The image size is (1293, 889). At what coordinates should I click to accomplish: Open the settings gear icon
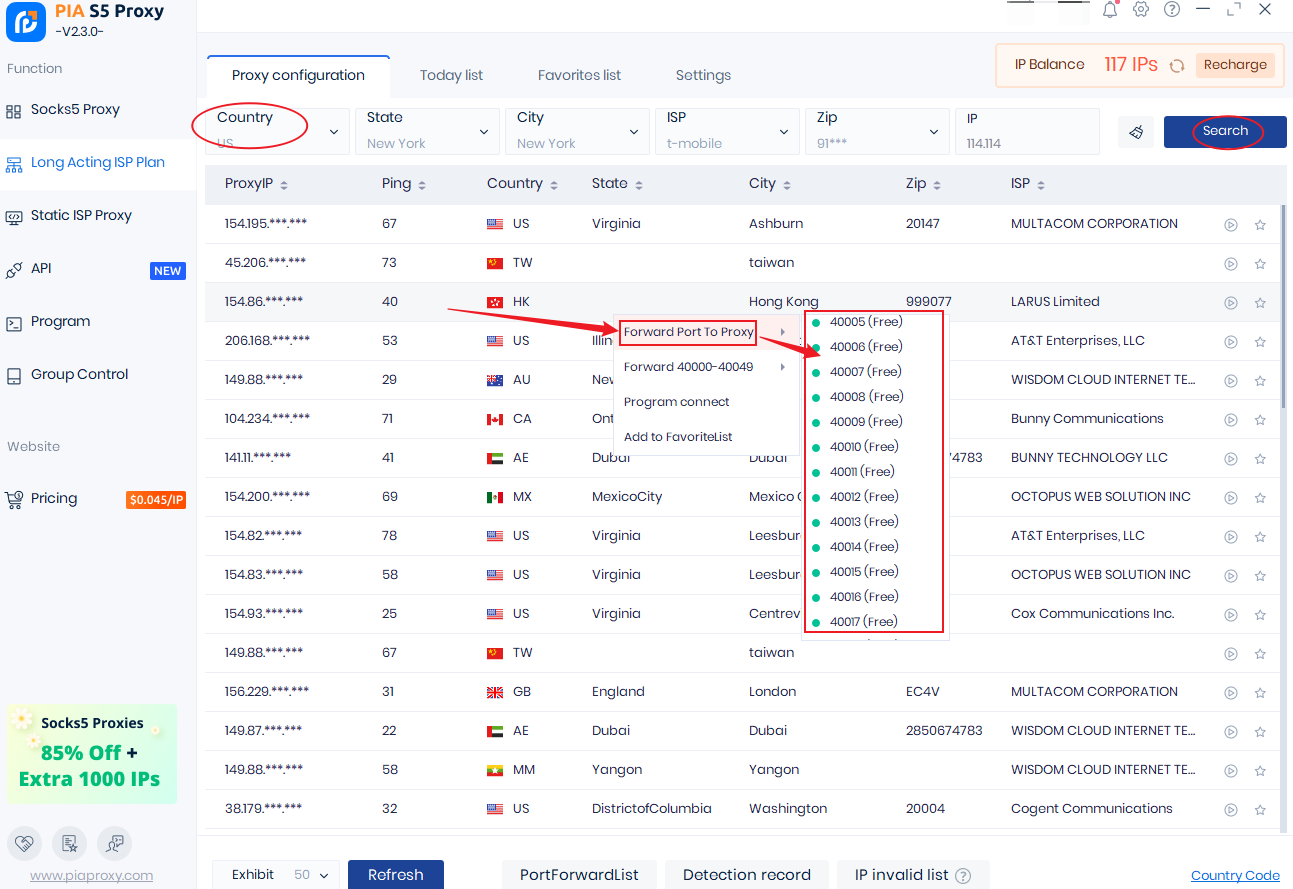1141,10
